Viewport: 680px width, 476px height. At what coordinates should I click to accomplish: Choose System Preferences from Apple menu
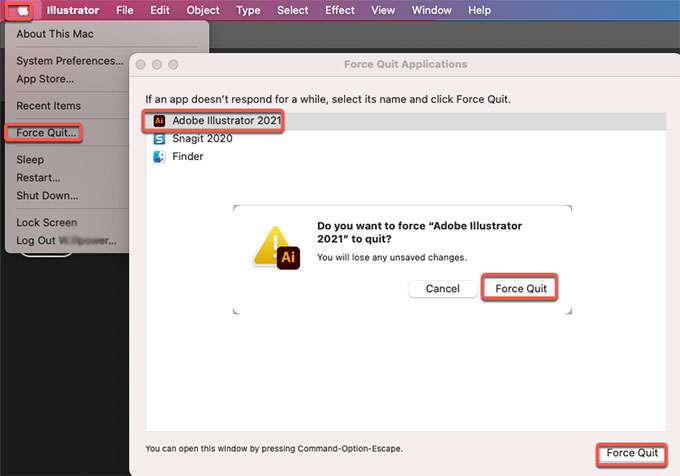pos(70,61)
